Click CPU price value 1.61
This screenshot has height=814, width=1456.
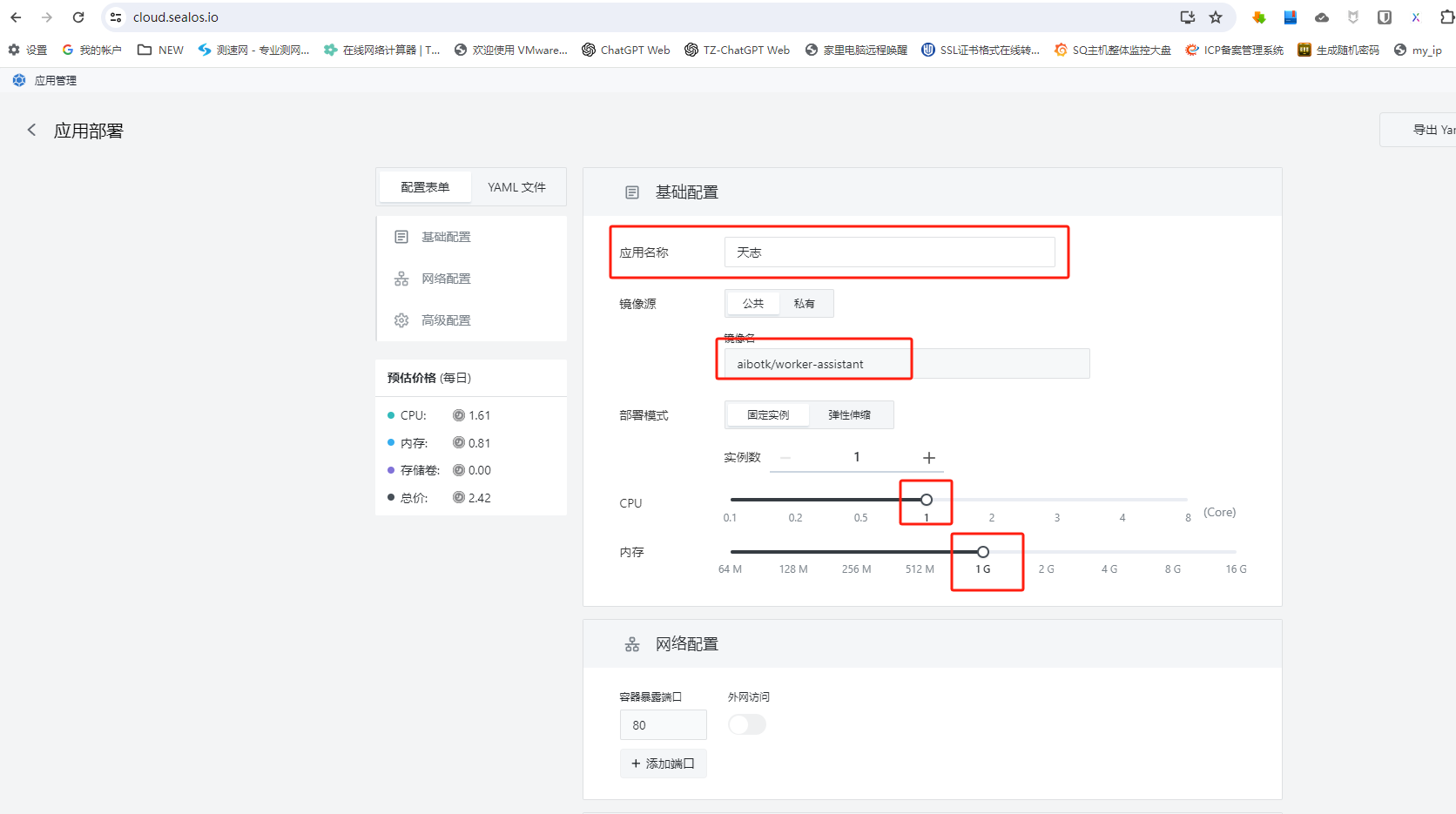tap(480, 415)
